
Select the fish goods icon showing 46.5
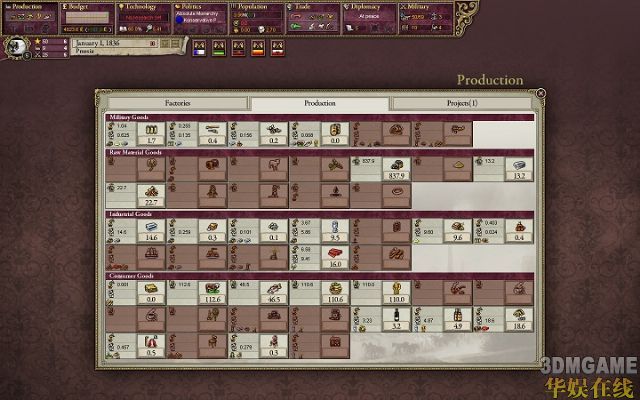tap(273, 289)
